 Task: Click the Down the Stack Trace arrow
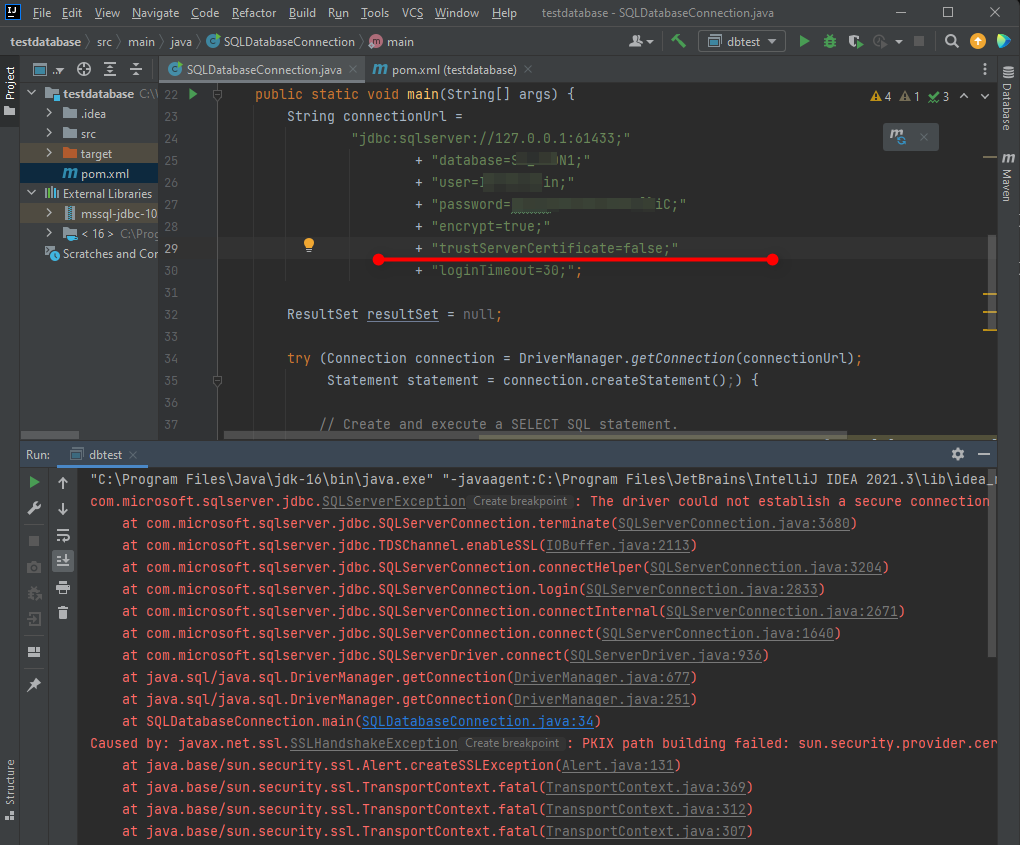63,509
